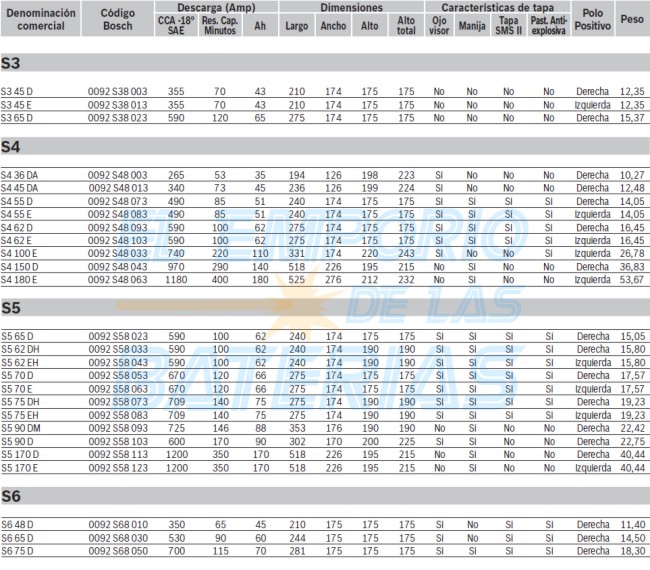Click the 'Ah' column header

(260, 25)
